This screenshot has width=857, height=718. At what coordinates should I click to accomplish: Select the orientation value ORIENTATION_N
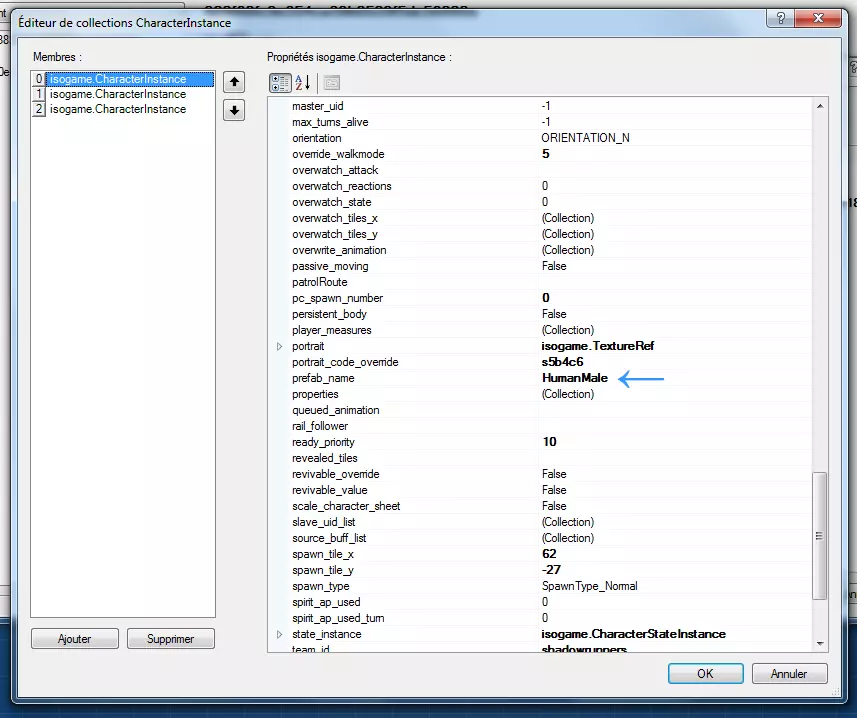[585, 138]
